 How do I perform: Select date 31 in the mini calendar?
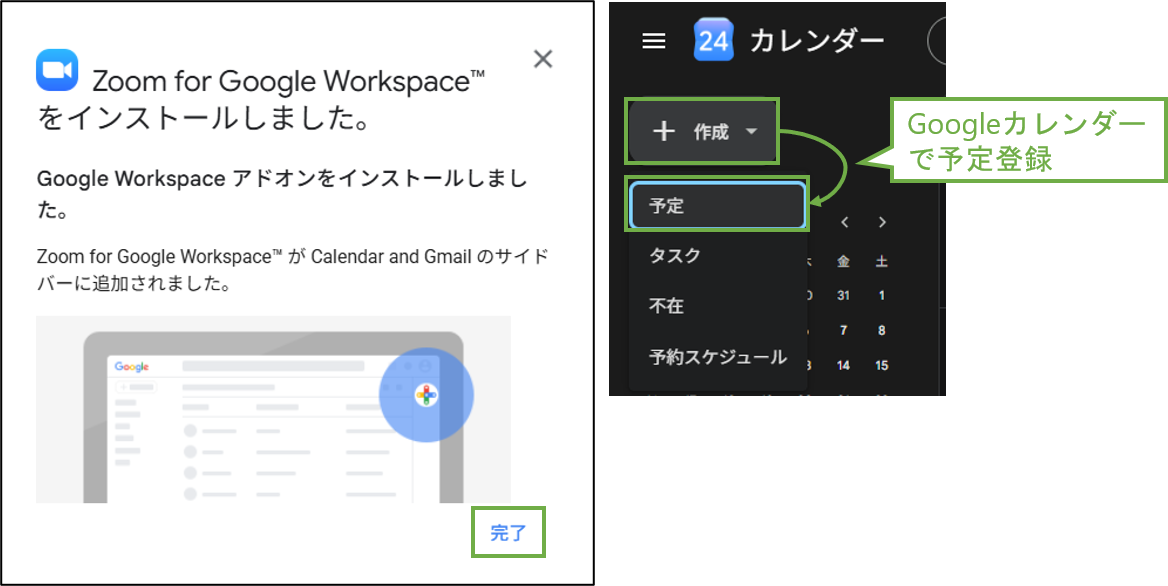pyautogui.click(x=843, y=296)
